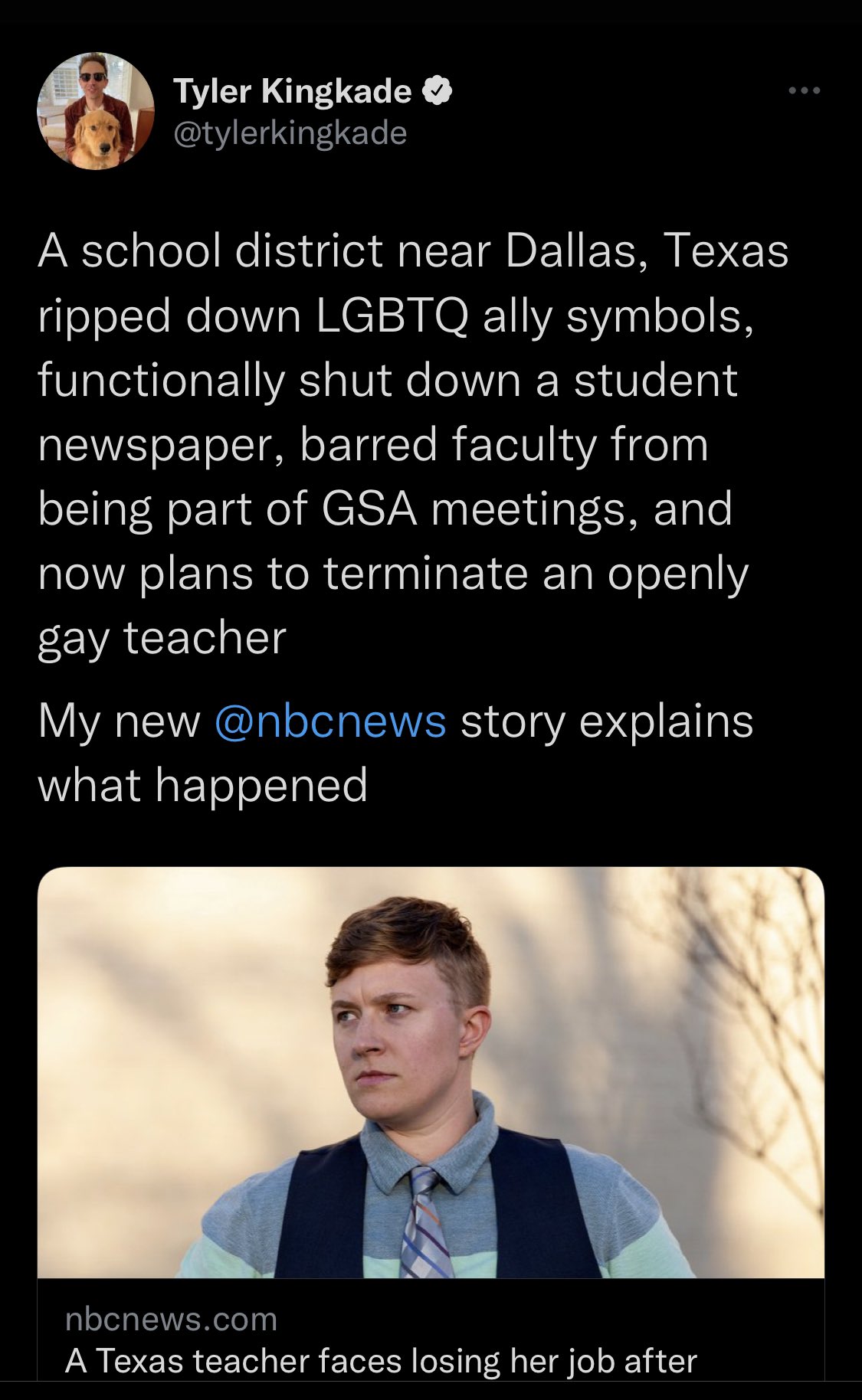This screenshot has width=862, height=1400.
Task: Click the Tyler Kingkade display name
Action: pos(292,92)
